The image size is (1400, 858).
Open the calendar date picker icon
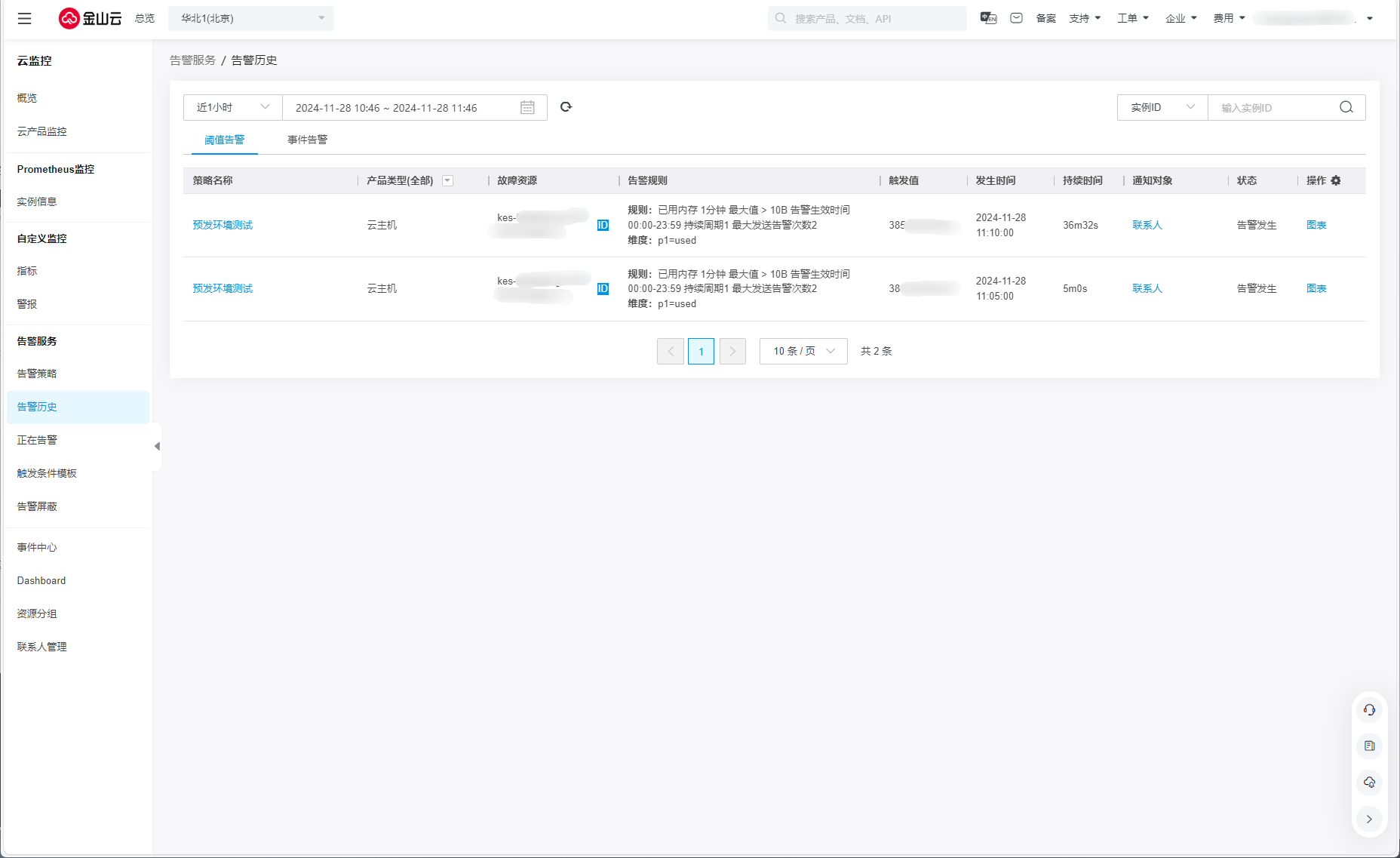pyautogui.click(x=527, y=108)
